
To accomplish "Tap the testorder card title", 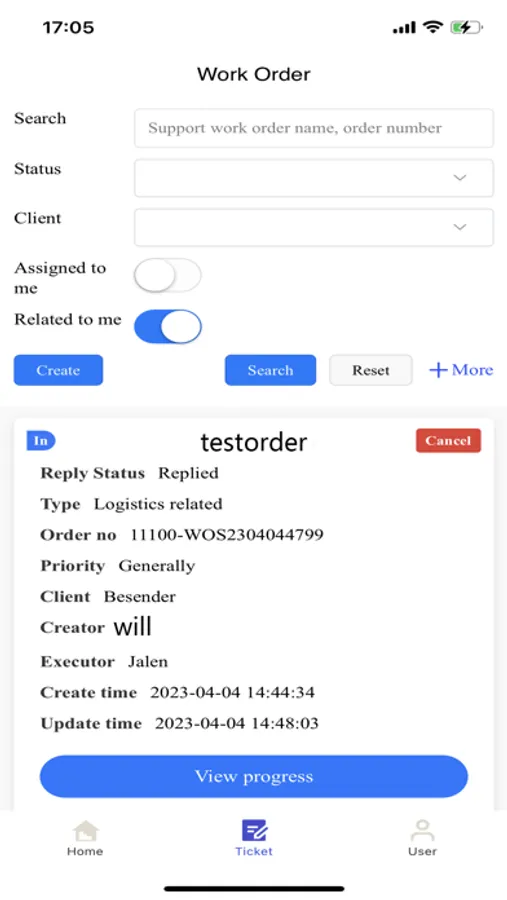I will pos(254,442).
